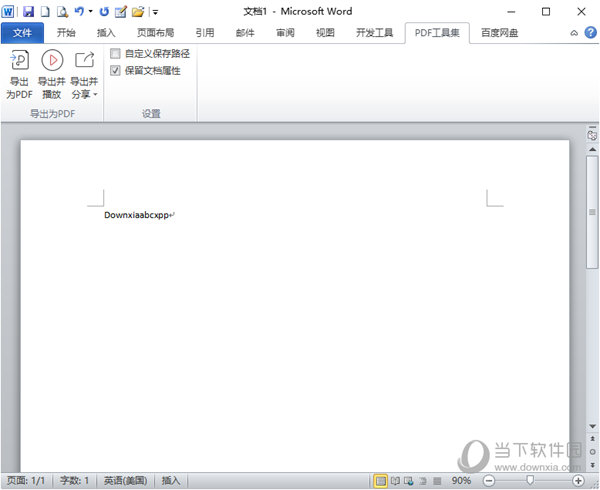Viewport: 600px width, 490px height.
Task: Save the document using the floppy disk icon
Action: pyautogui.click(x=28, y=11)
